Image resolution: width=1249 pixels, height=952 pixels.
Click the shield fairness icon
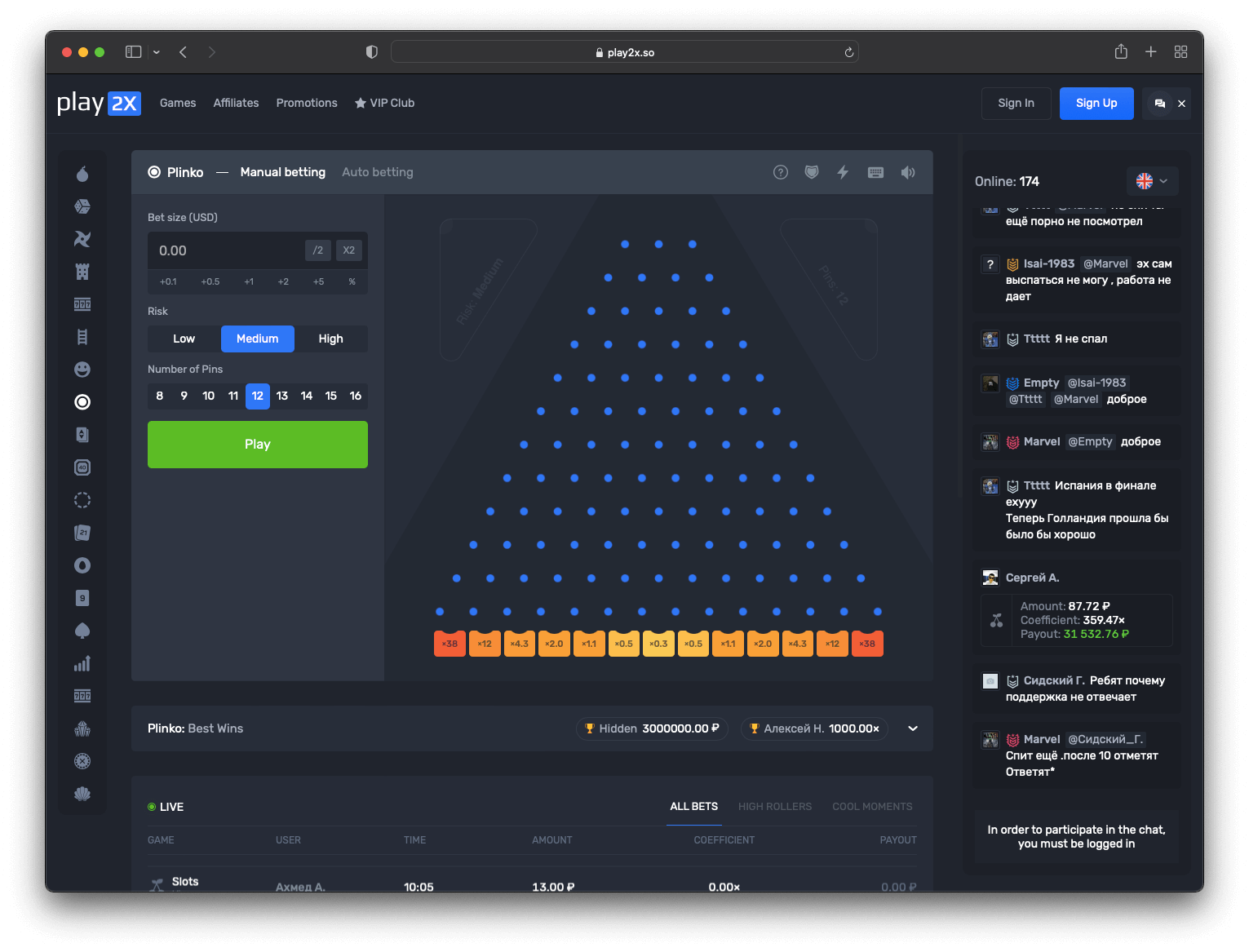(812, 172)
